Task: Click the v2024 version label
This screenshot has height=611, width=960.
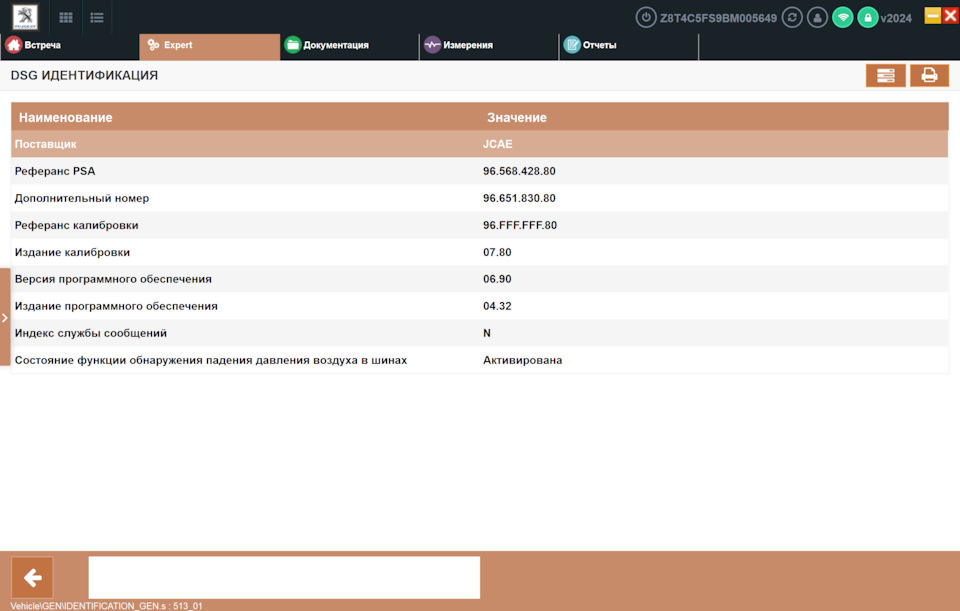Action: click(896, 18)
